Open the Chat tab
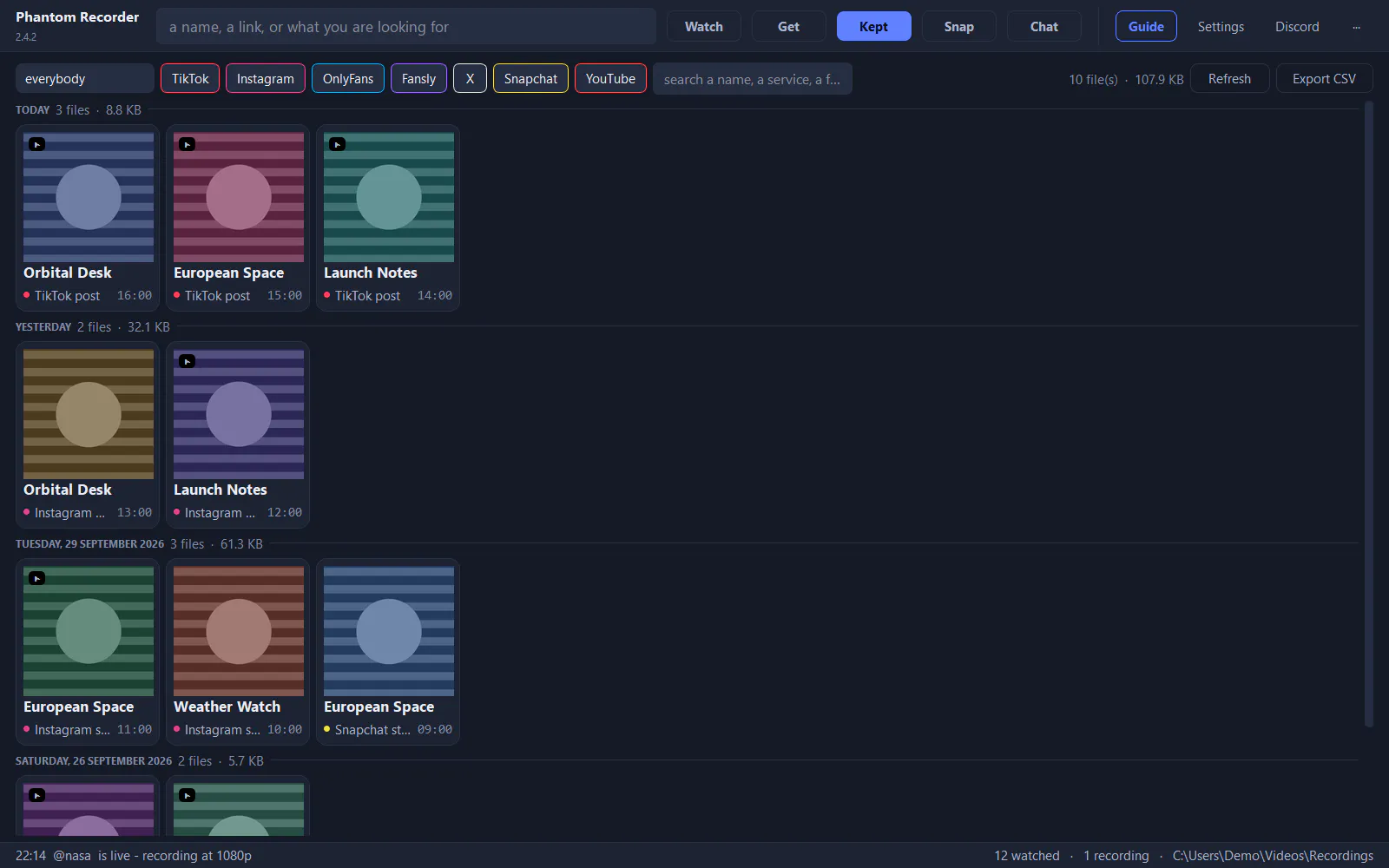Viewport: 1389px width, 868px height. coord(1043,27)
